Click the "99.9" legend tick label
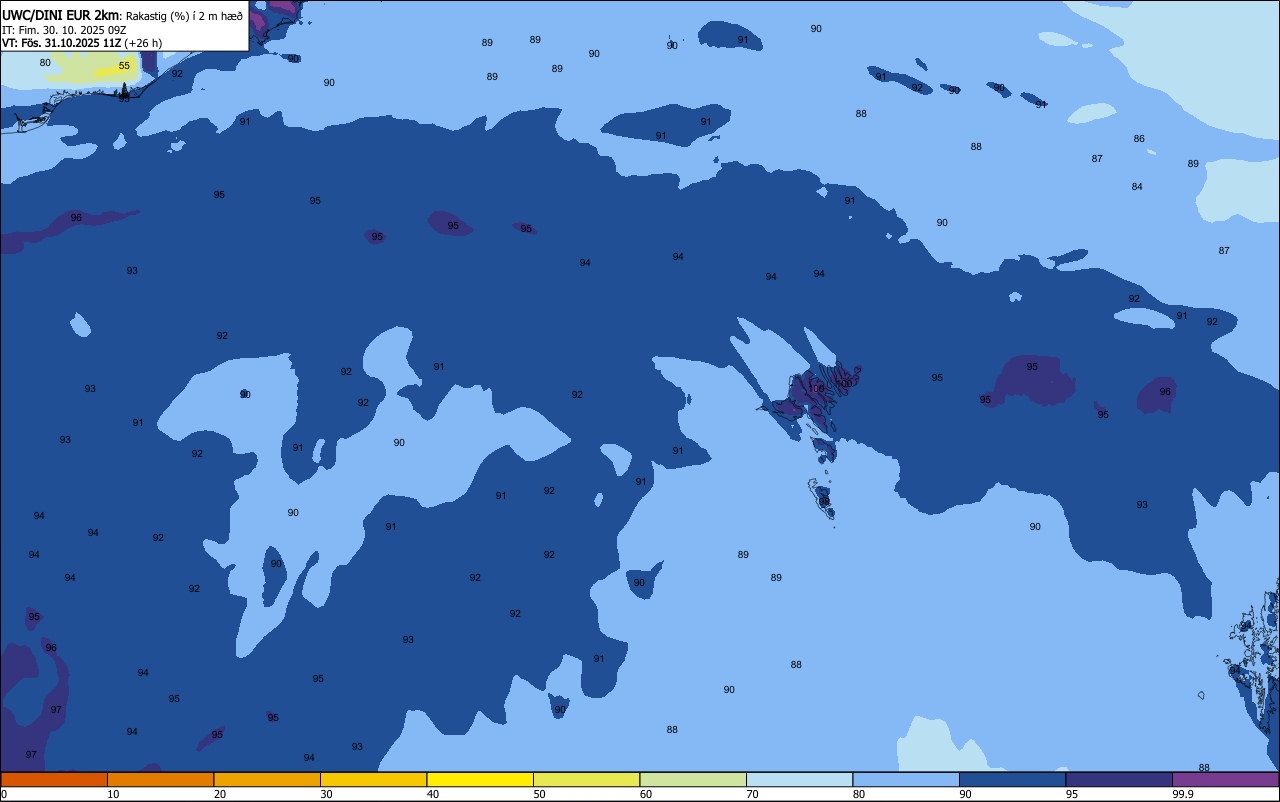The height and width of the screenshot is (802, 1280). 1183,794
